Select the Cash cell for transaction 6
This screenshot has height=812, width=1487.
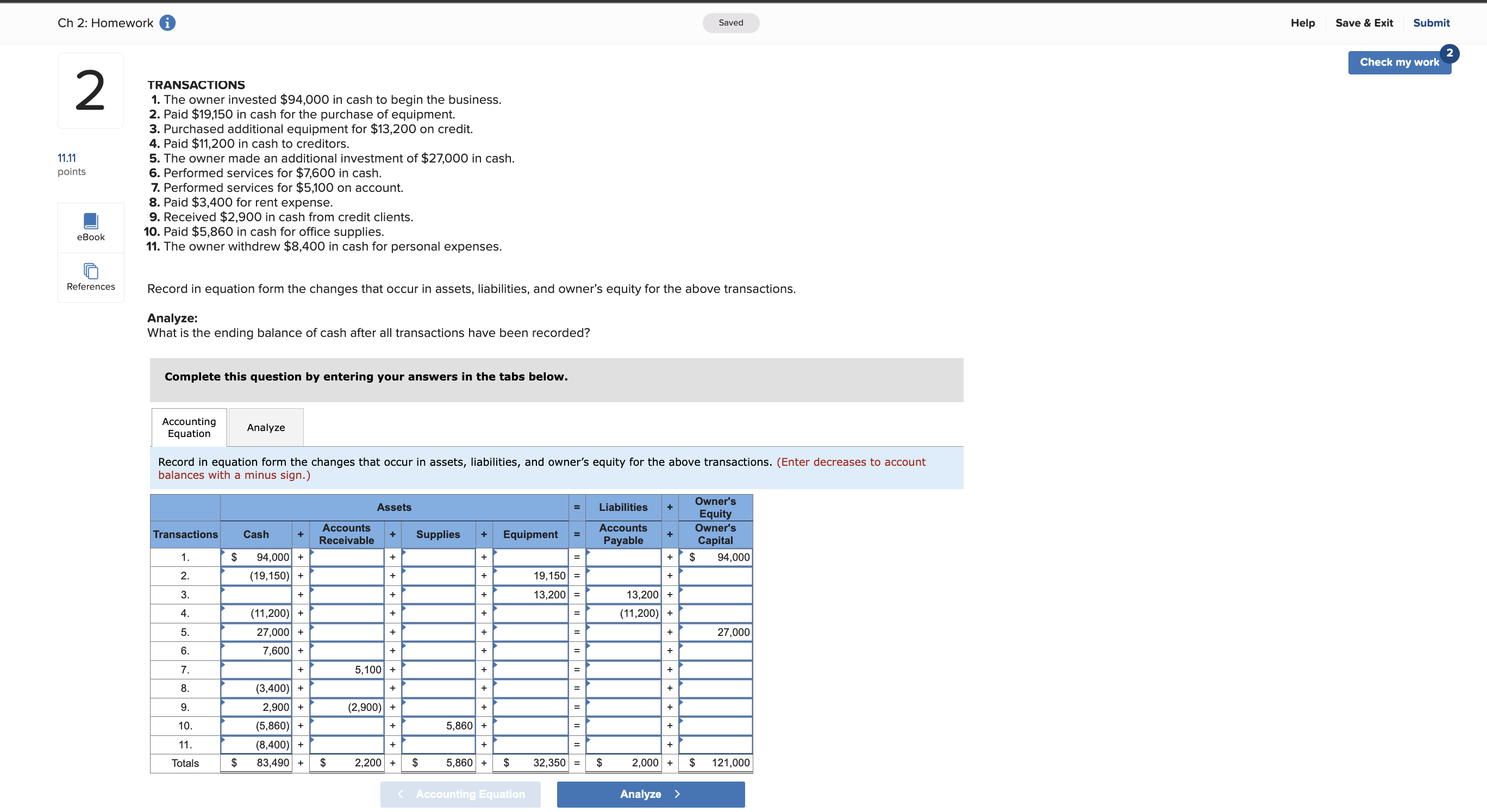[x=256, y=651]
